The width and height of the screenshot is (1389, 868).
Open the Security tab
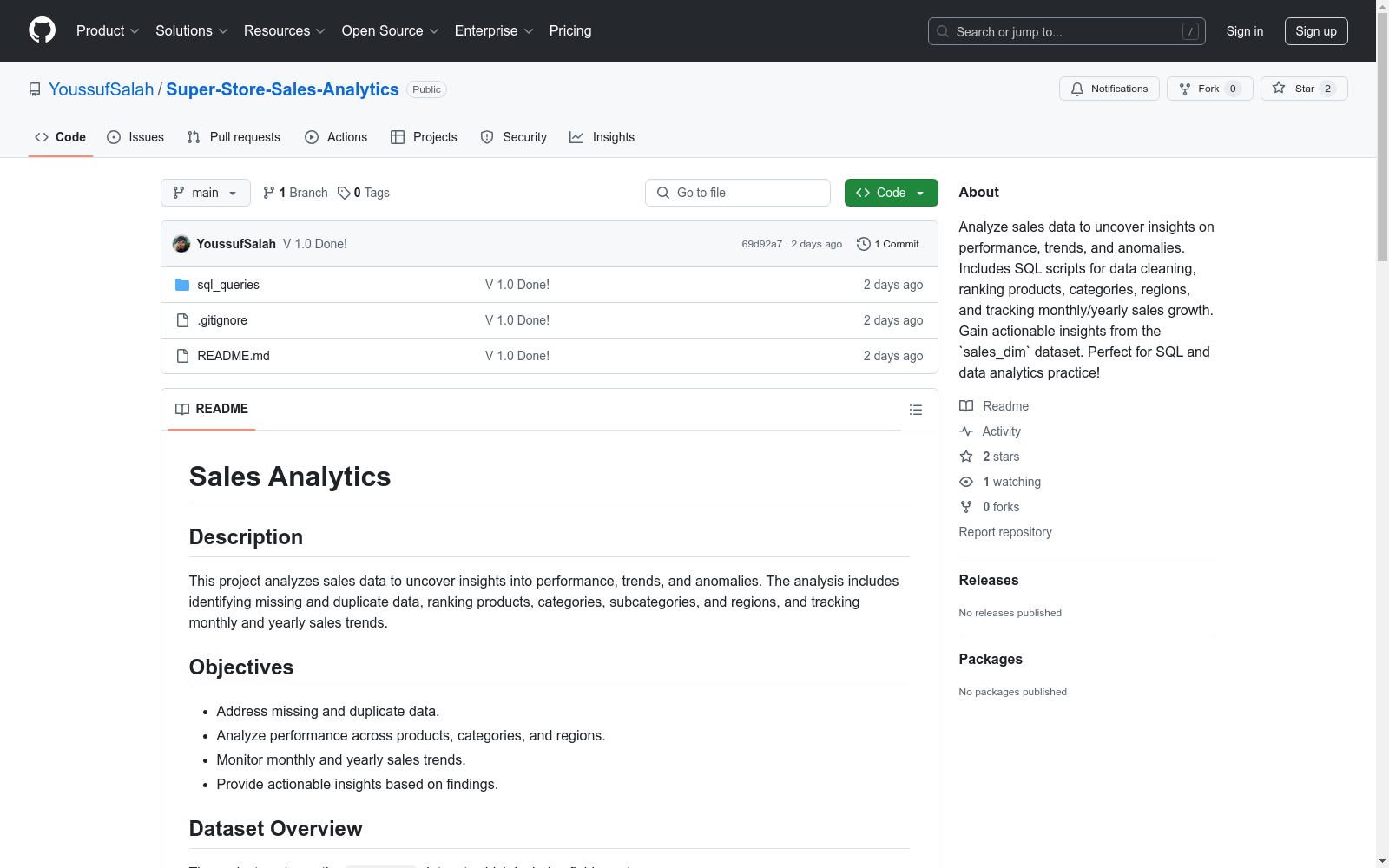pos(514,137)
